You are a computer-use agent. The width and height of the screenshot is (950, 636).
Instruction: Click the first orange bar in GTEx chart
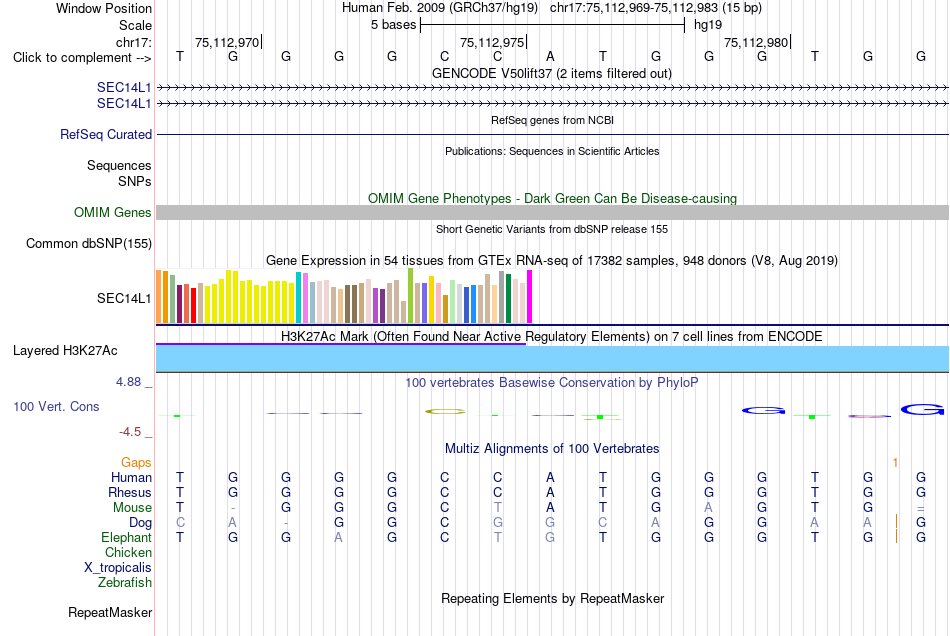159,296
